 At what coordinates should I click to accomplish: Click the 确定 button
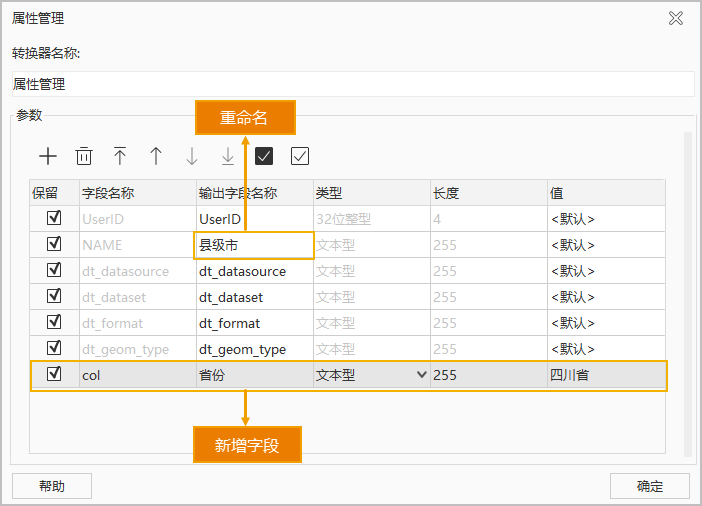(x=650, y=486)
